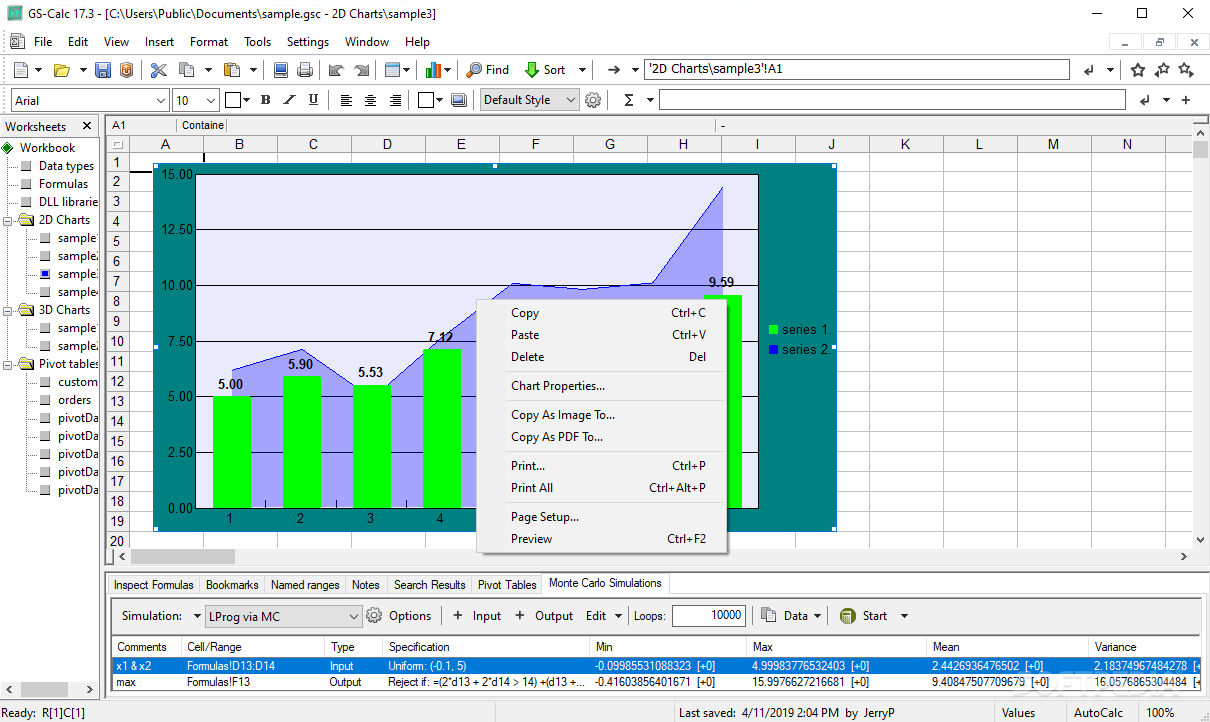The image size is (1210, 722).
Task: Collapse the 2D Charts tree node
Action: (x=8, y=220)
